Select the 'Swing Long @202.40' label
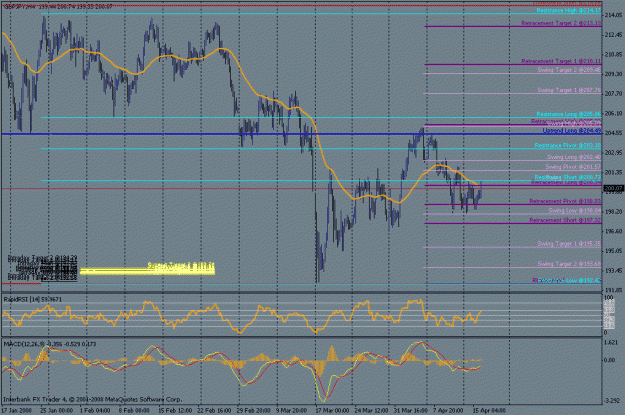This screenshot has width=625, height=415. 574,157
